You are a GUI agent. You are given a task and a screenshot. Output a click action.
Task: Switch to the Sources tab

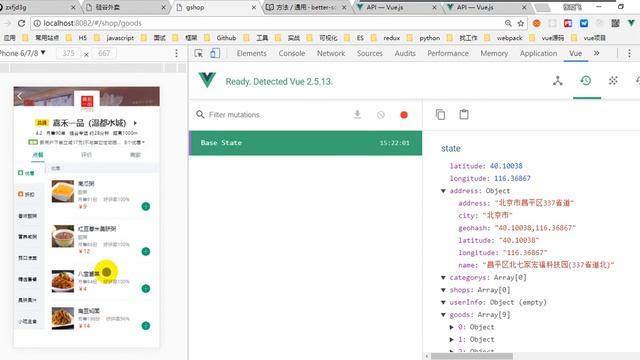click(x=370, y=53)
